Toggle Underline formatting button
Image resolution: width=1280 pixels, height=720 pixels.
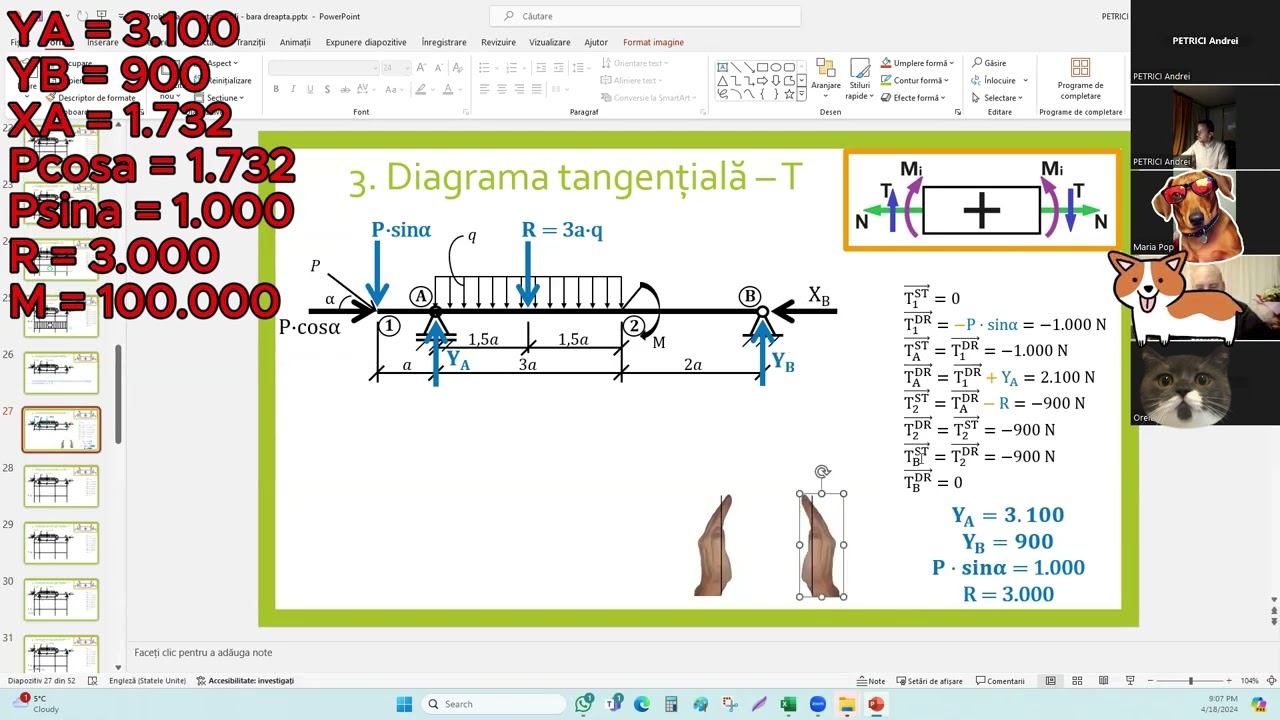(x=310, y=89)
